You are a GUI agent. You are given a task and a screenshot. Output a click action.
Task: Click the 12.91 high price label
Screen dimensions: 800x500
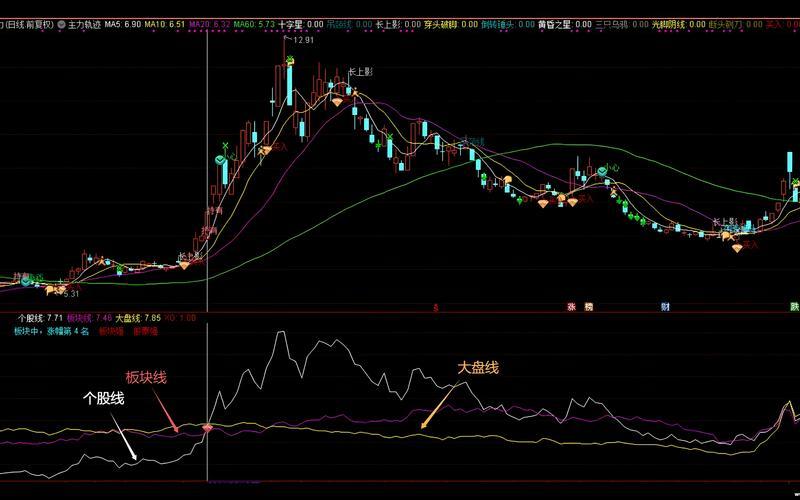pos(304,40)
